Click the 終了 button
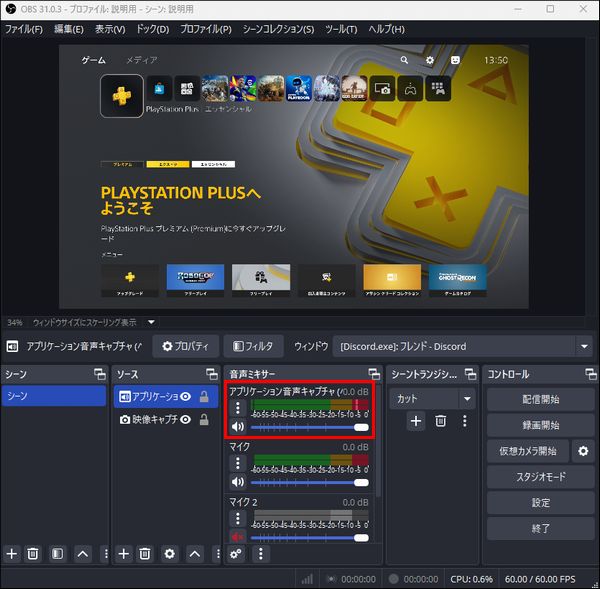Image resolution: width=600 pixels, height=589 pixels. 540,529
